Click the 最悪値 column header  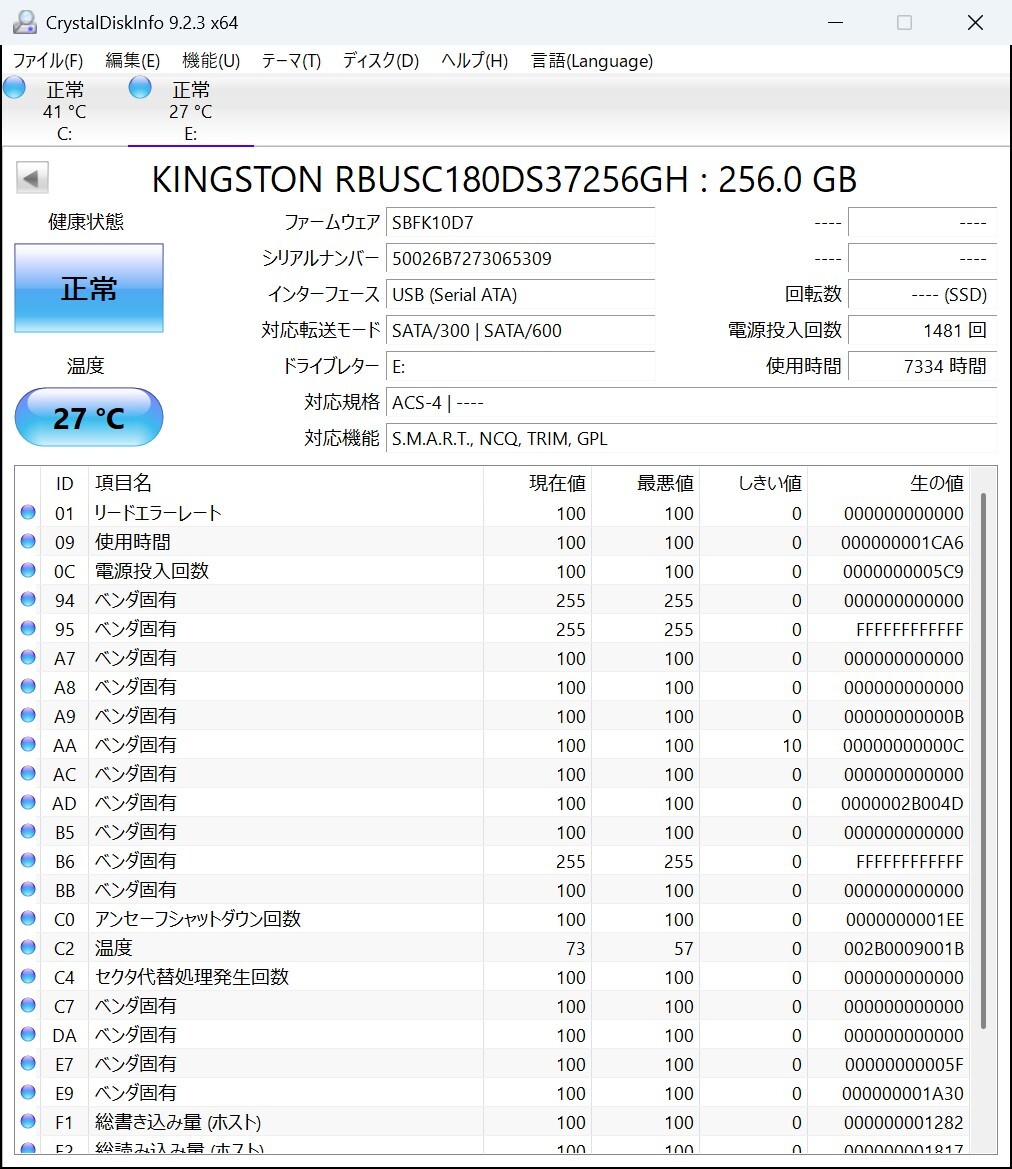pos(646,483)
